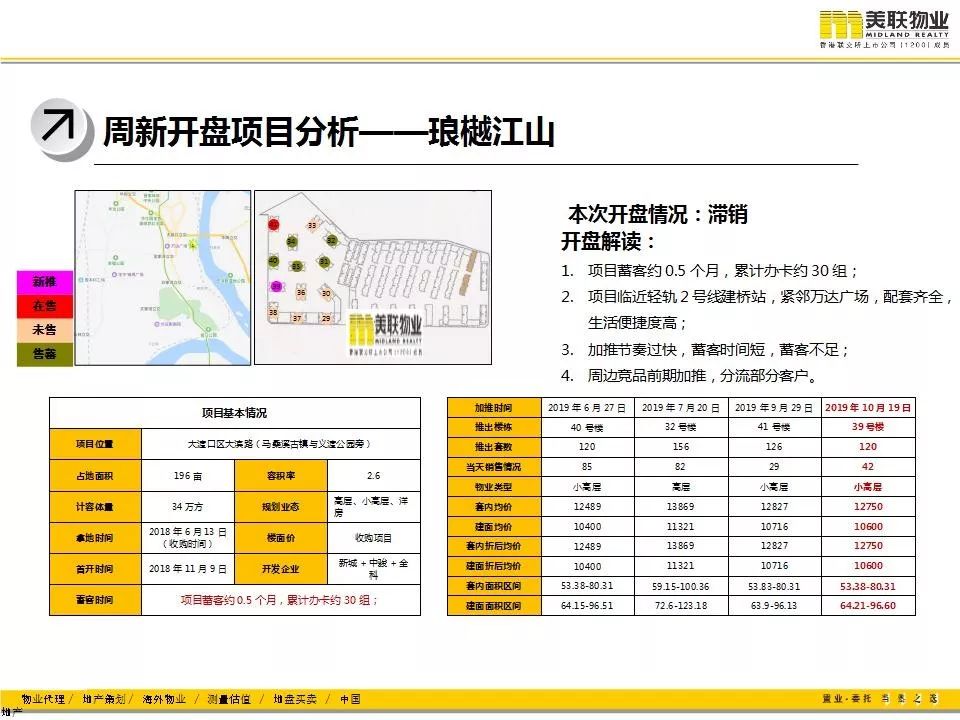Click the 容积率 label cell
The height and width of the screenshot is (720, 960).
point(281,475)
